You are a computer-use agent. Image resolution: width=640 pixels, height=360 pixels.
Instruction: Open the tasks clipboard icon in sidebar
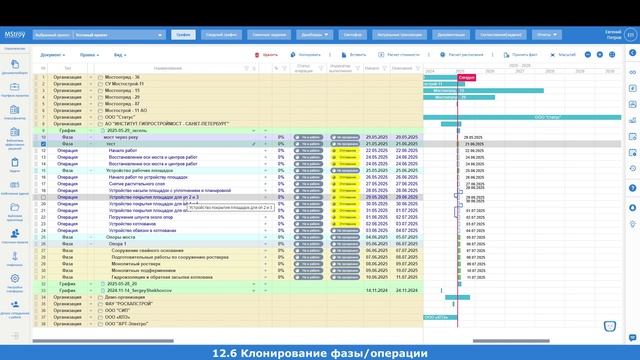click(x=15, y=162)
